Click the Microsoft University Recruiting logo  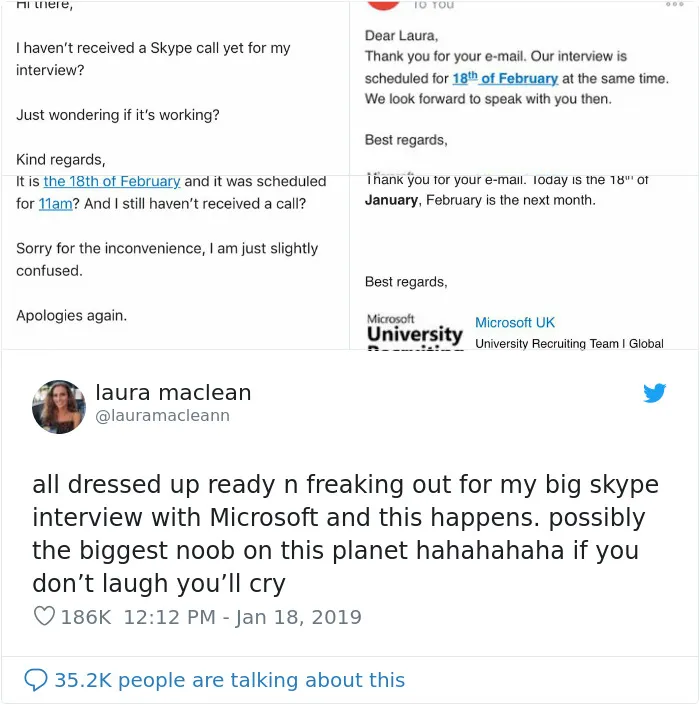415,331
